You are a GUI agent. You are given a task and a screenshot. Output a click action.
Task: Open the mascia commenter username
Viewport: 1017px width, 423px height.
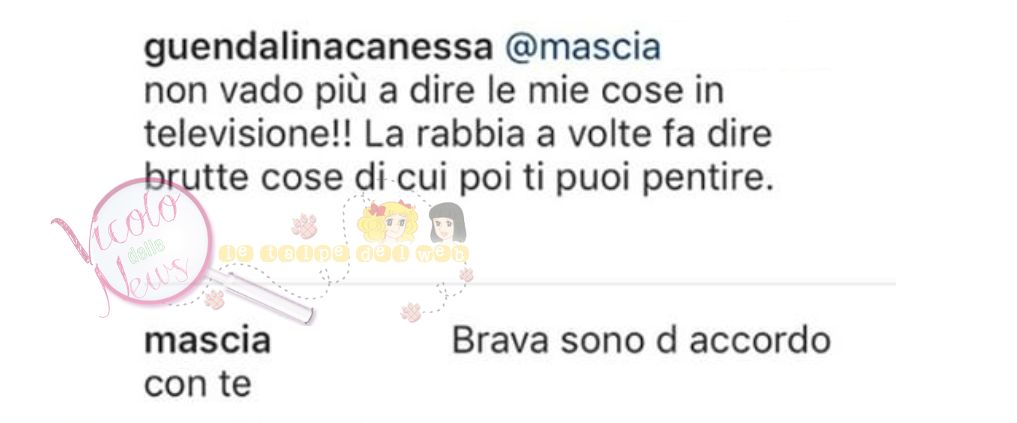tap(207, 341)
